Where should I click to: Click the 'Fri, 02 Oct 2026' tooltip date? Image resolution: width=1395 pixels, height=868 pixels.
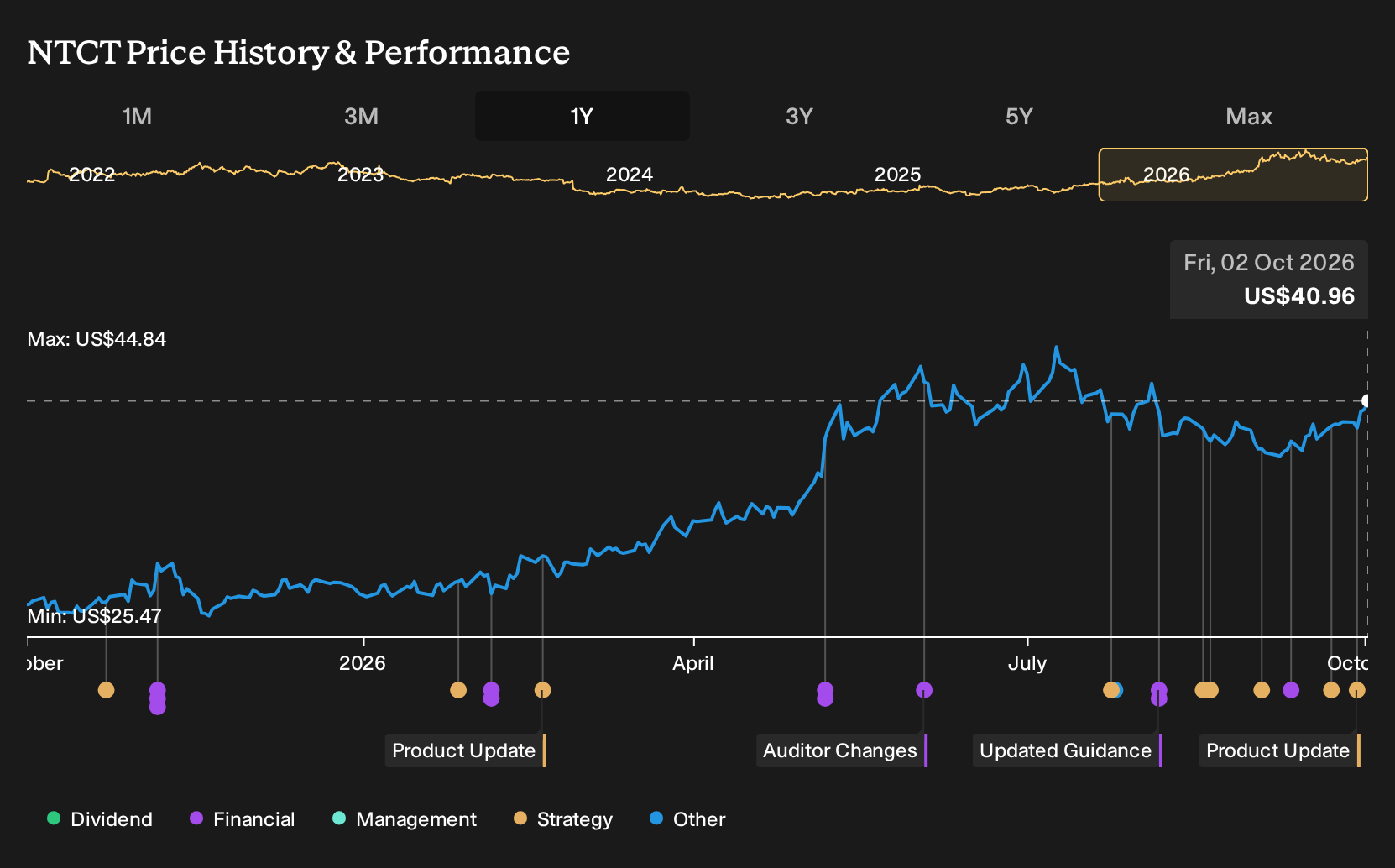click(1269, 263)
